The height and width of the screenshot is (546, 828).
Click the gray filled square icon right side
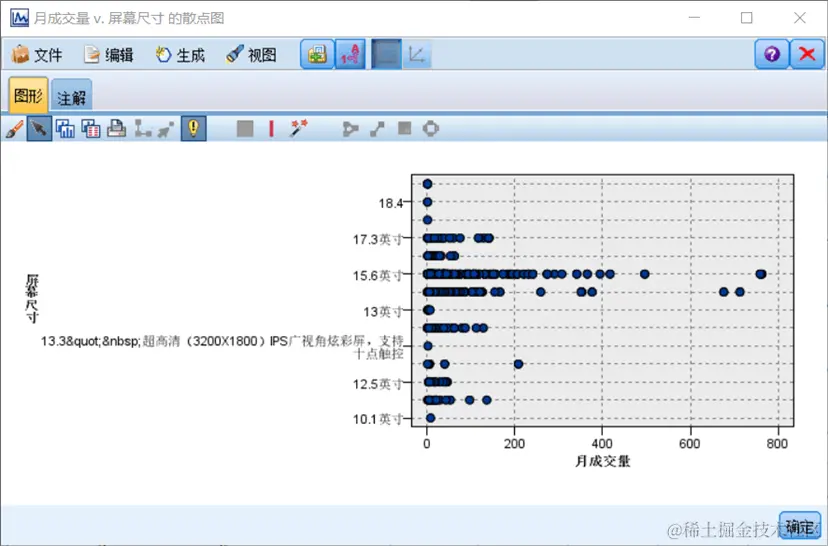pyautogui.click(x=404, y=128)
